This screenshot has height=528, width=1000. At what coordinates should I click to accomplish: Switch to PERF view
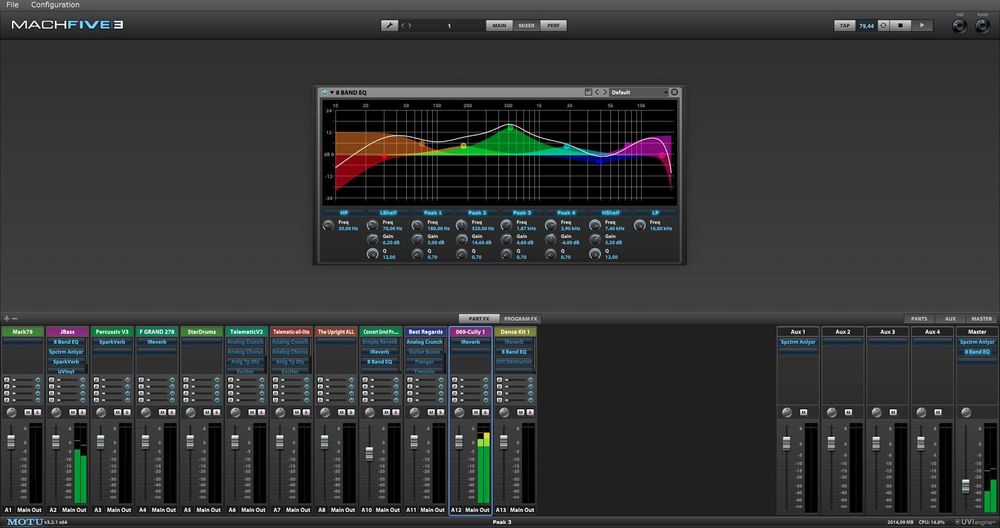pos(554,26)
